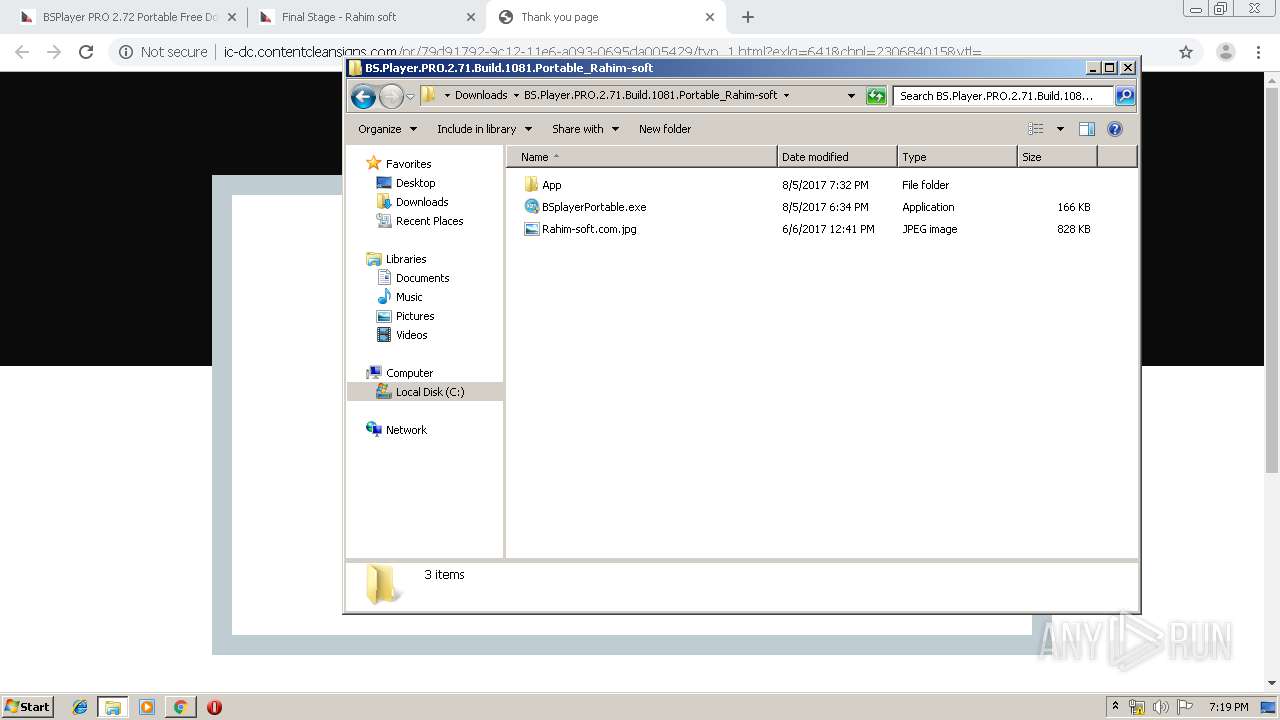Click the address bar refresh icon
This screenshot has width=1280, height=720.
tap(876, 96)
